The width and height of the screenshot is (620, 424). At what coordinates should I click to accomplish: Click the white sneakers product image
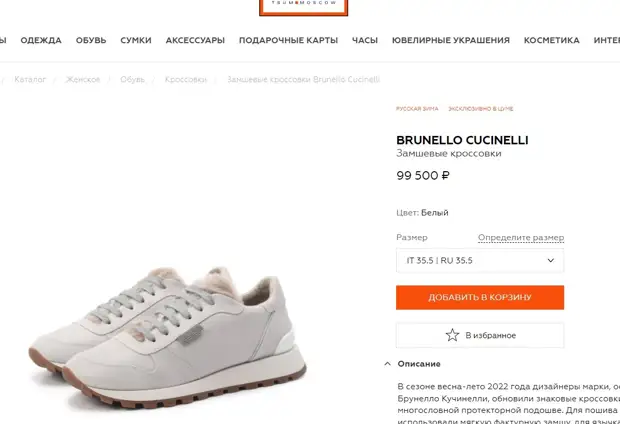pos(168,338)
